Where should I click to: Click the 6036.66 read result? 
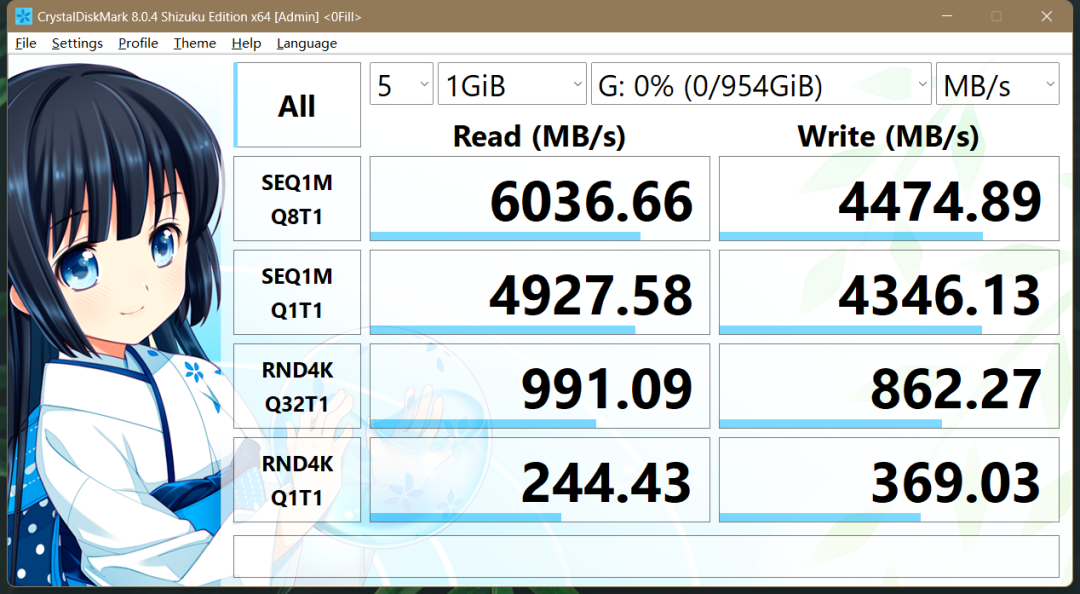pos(539,198)
